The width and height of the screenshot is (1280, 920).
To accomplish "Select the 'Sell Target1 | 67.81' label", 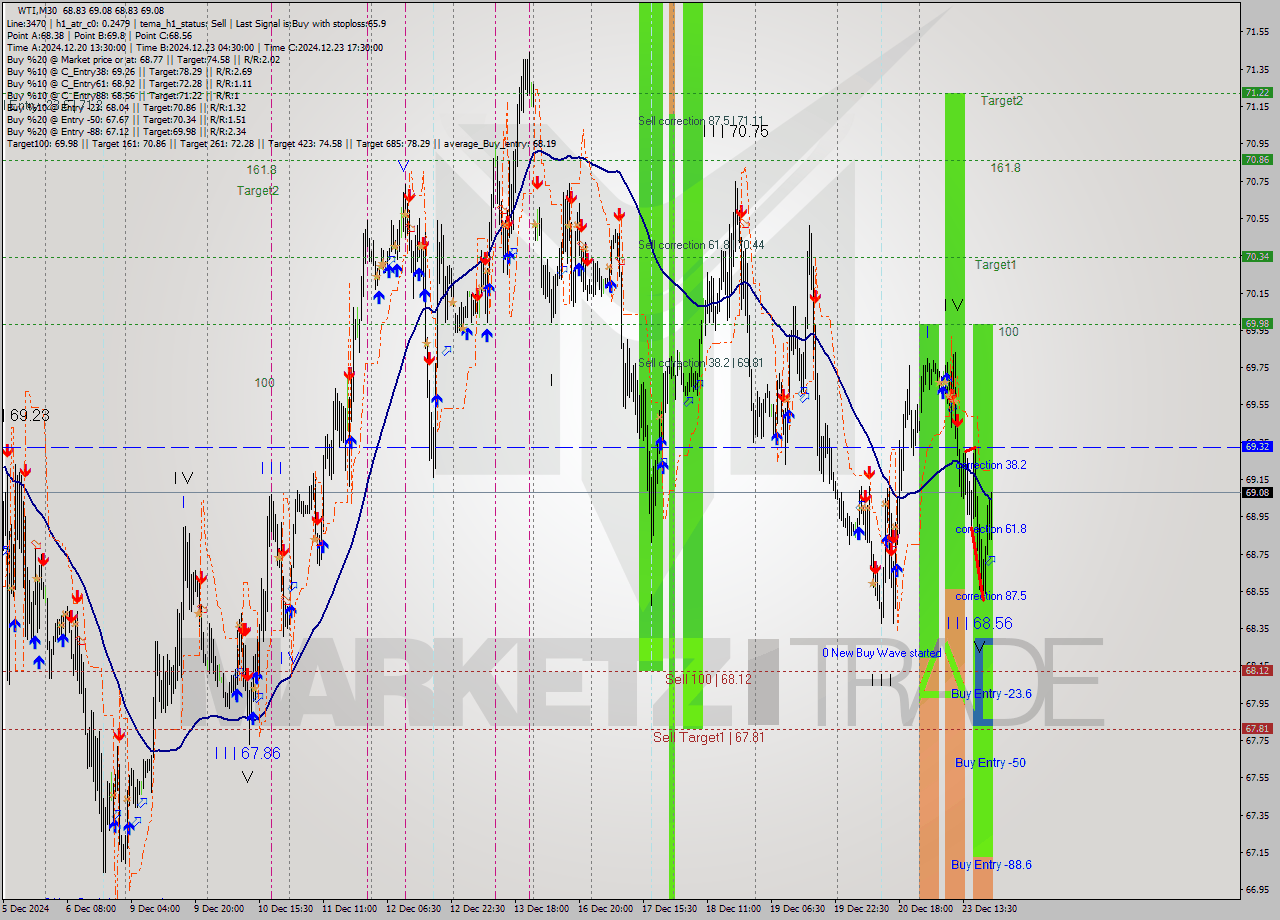I will pos(708,737).
